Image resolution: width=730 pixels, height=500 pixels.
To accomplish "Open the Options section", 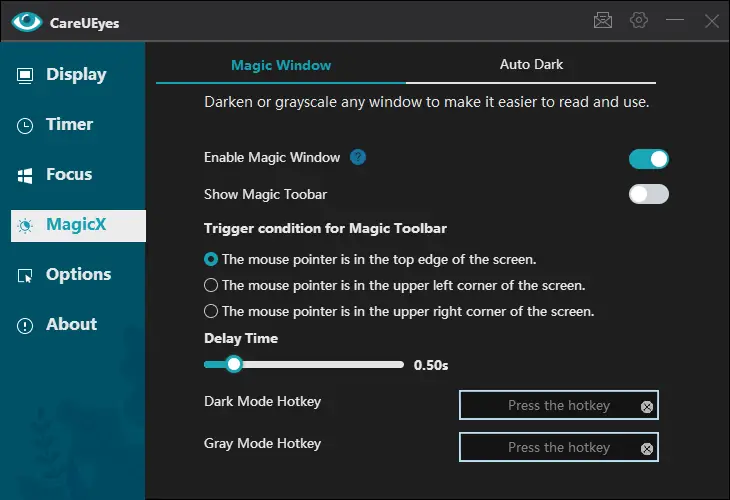I will click(x=78, y=275).
